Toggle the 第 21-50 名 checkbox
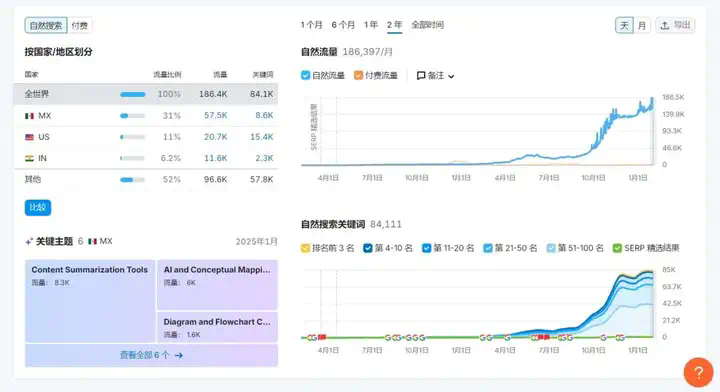Screen dimensions: 720x392 coord(488,248)
